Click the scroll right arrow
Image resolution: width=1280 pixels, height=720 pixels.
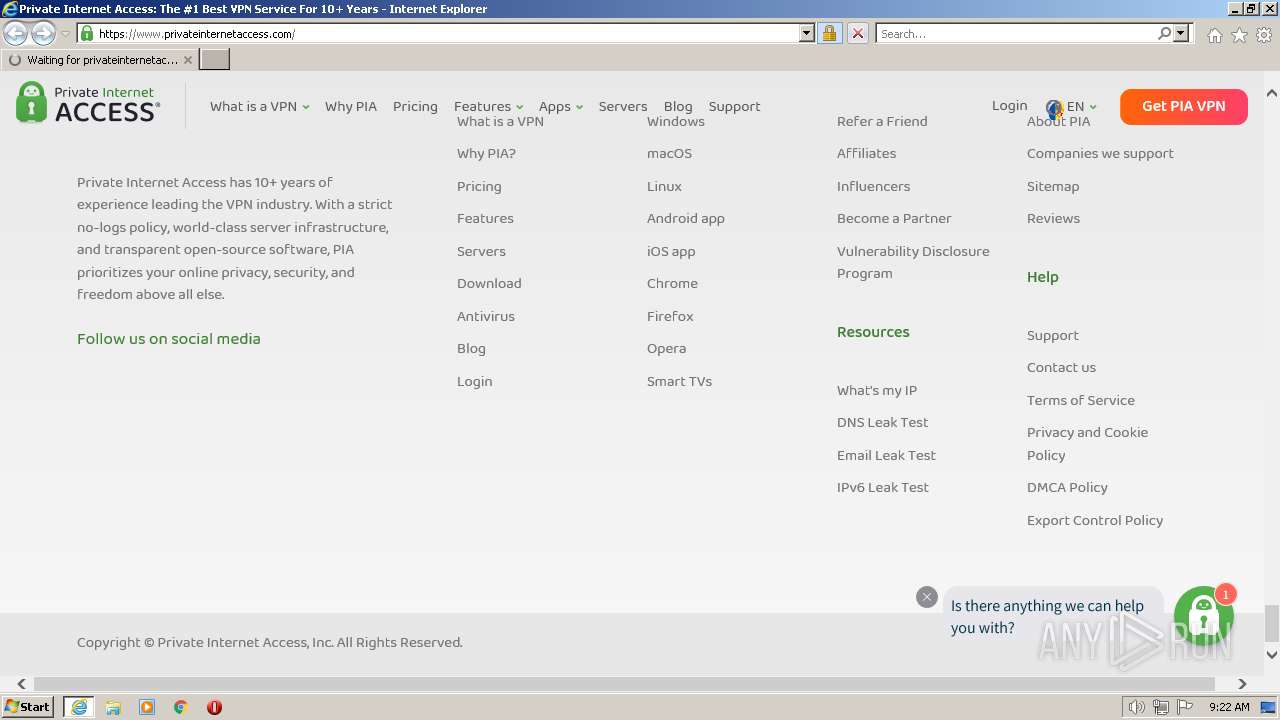tap(1242, 684)
